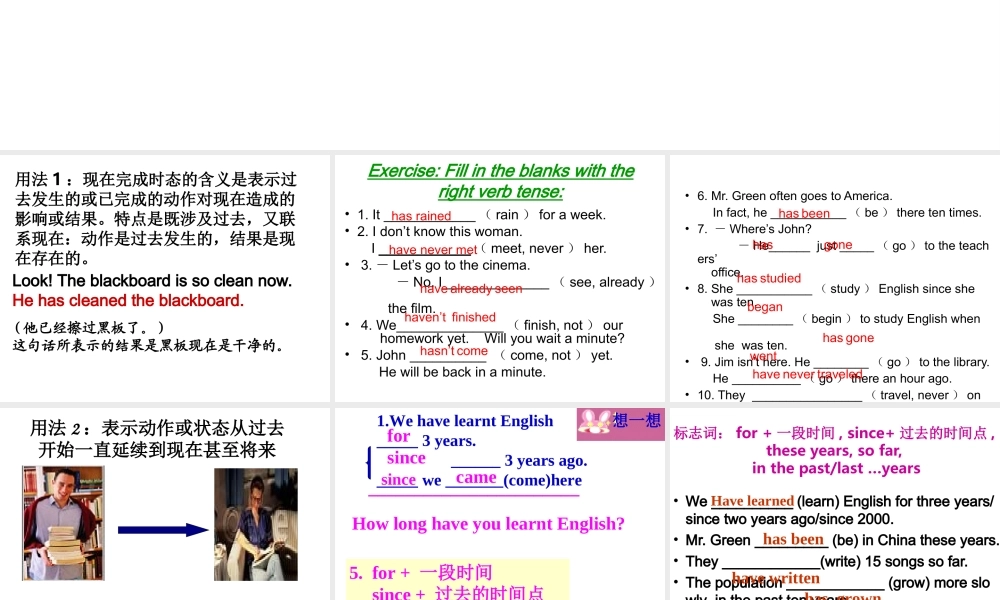Click the heading '用法 2：表示动作或状态从过去'

point(157,428)
